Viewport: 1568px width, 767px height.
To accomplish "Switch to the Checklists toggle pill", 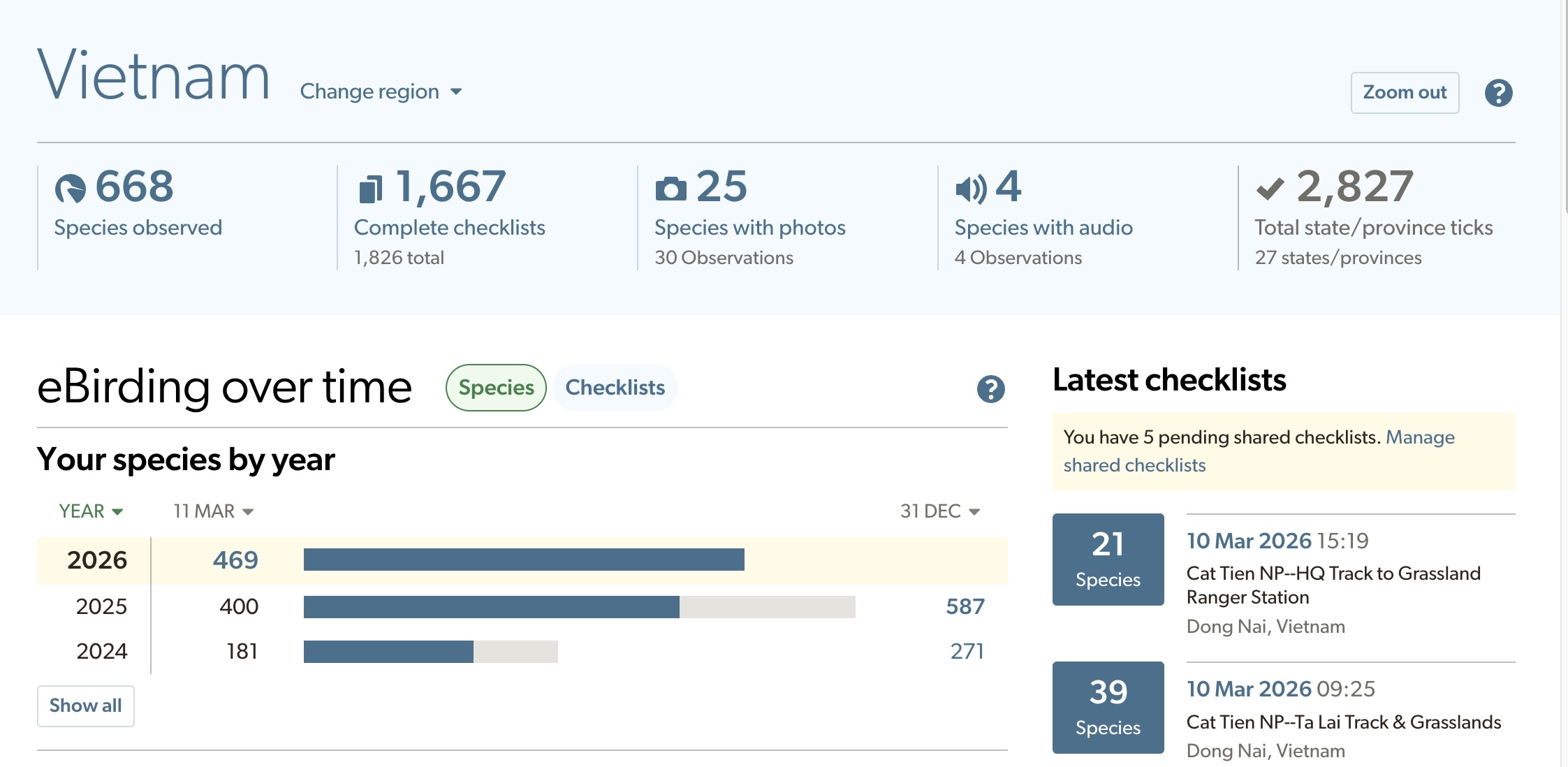I will [x=615, y=388].
